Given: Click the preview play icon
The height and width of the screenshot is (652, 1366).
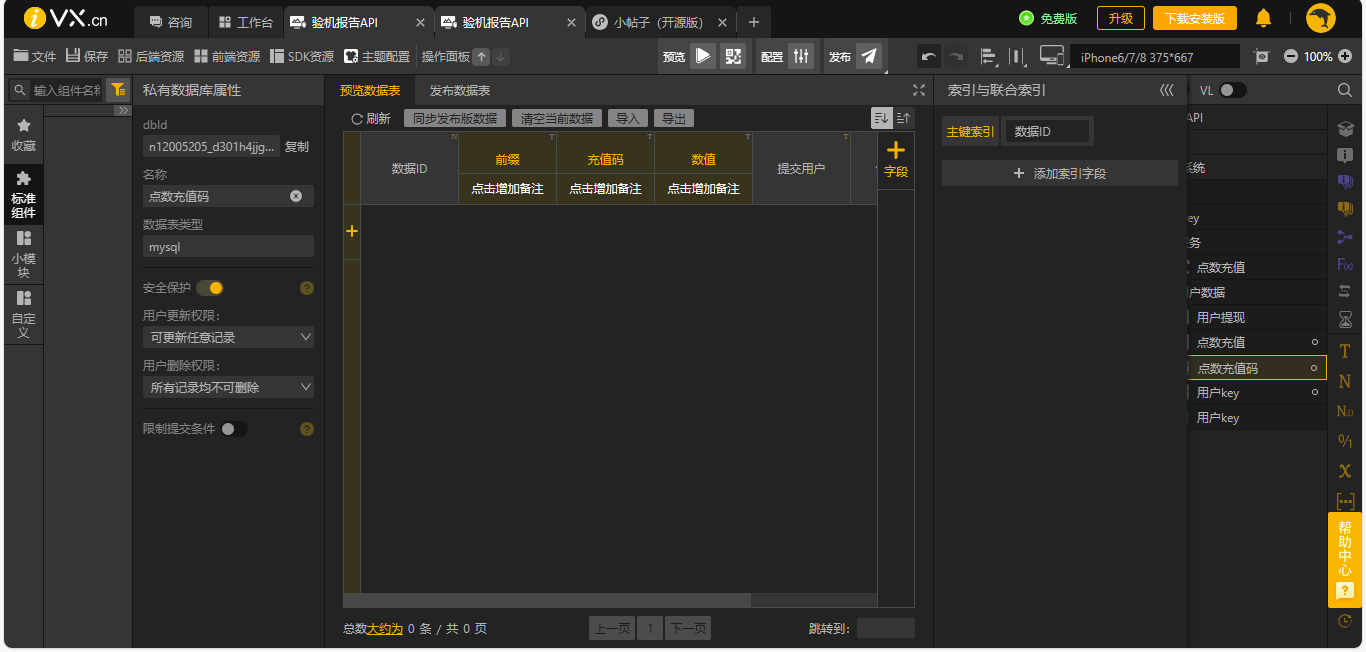Looking at the screenshot, I should pos(703,56).
